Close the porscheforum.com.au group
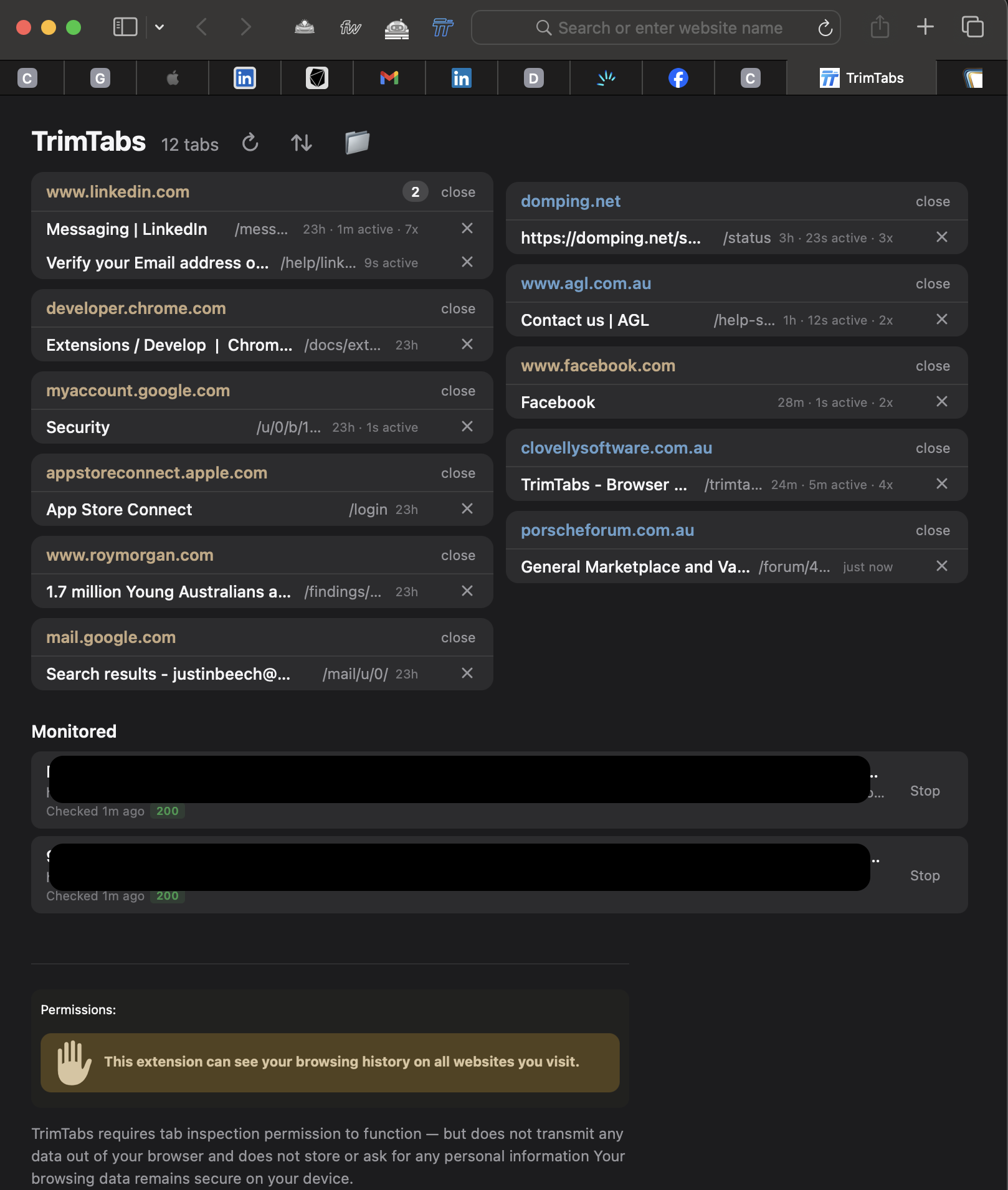 pos(933,531)
